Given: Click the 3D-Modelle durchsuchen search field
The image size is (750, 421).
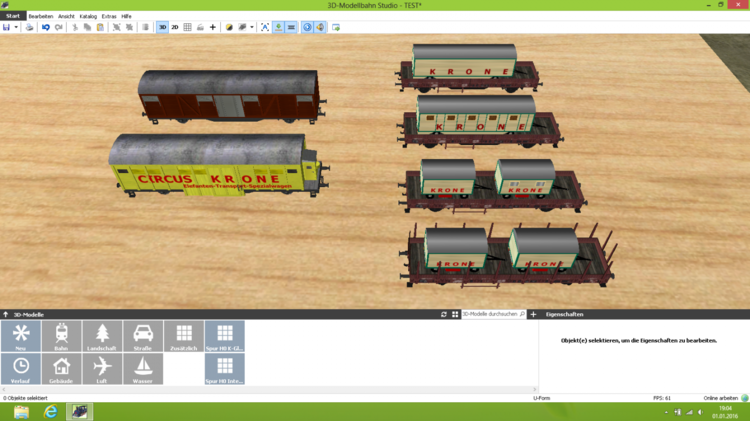Looking at the screenshot, I should 489,314.
